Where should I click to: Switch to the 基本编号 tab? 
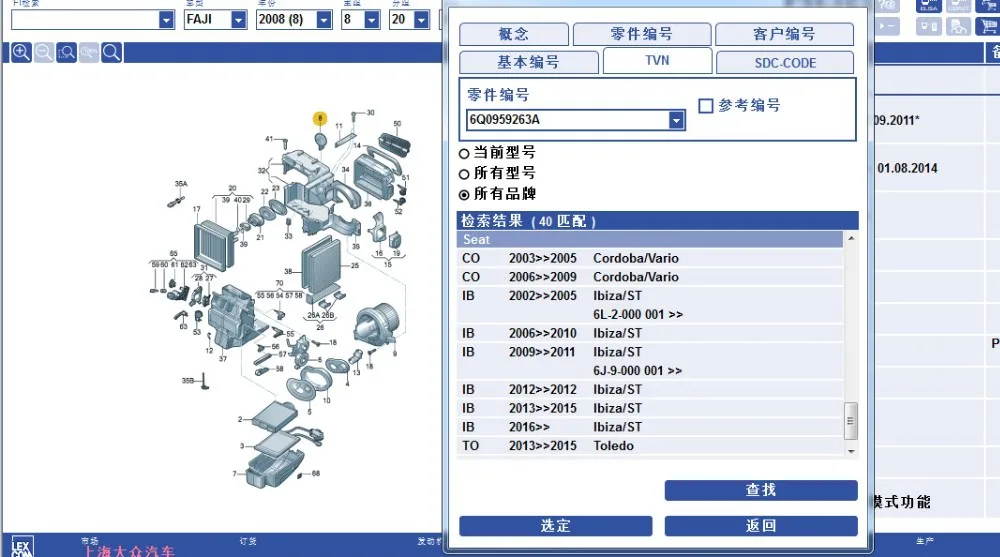[529, 62]
